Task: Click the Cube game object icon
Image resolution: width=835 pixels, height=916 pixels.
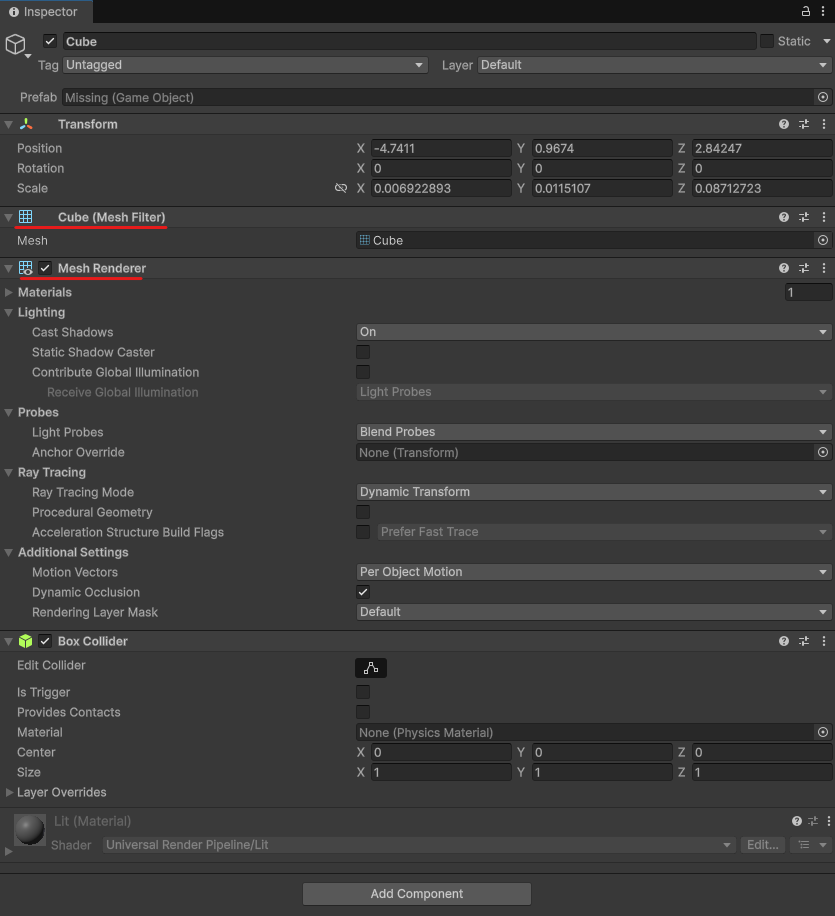Action: 16,44
